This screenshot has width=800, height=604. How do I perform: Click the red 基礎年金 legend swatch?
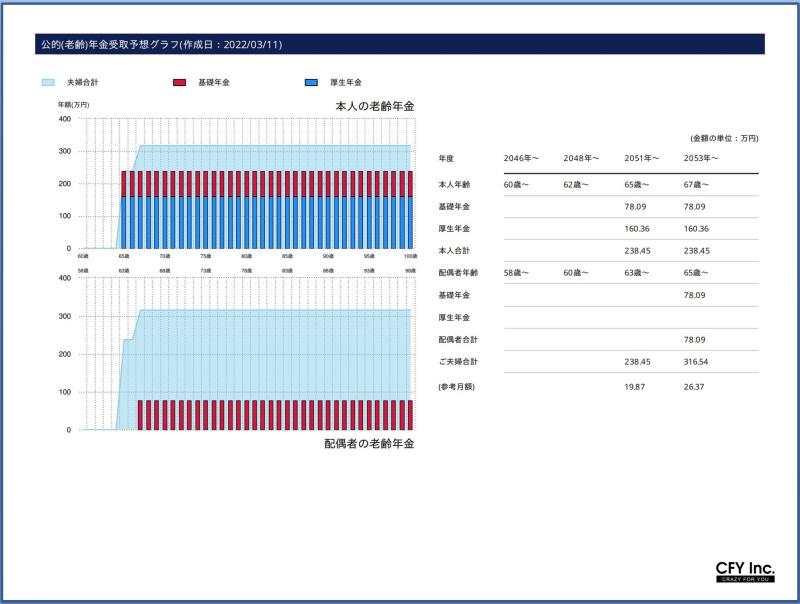180,82
